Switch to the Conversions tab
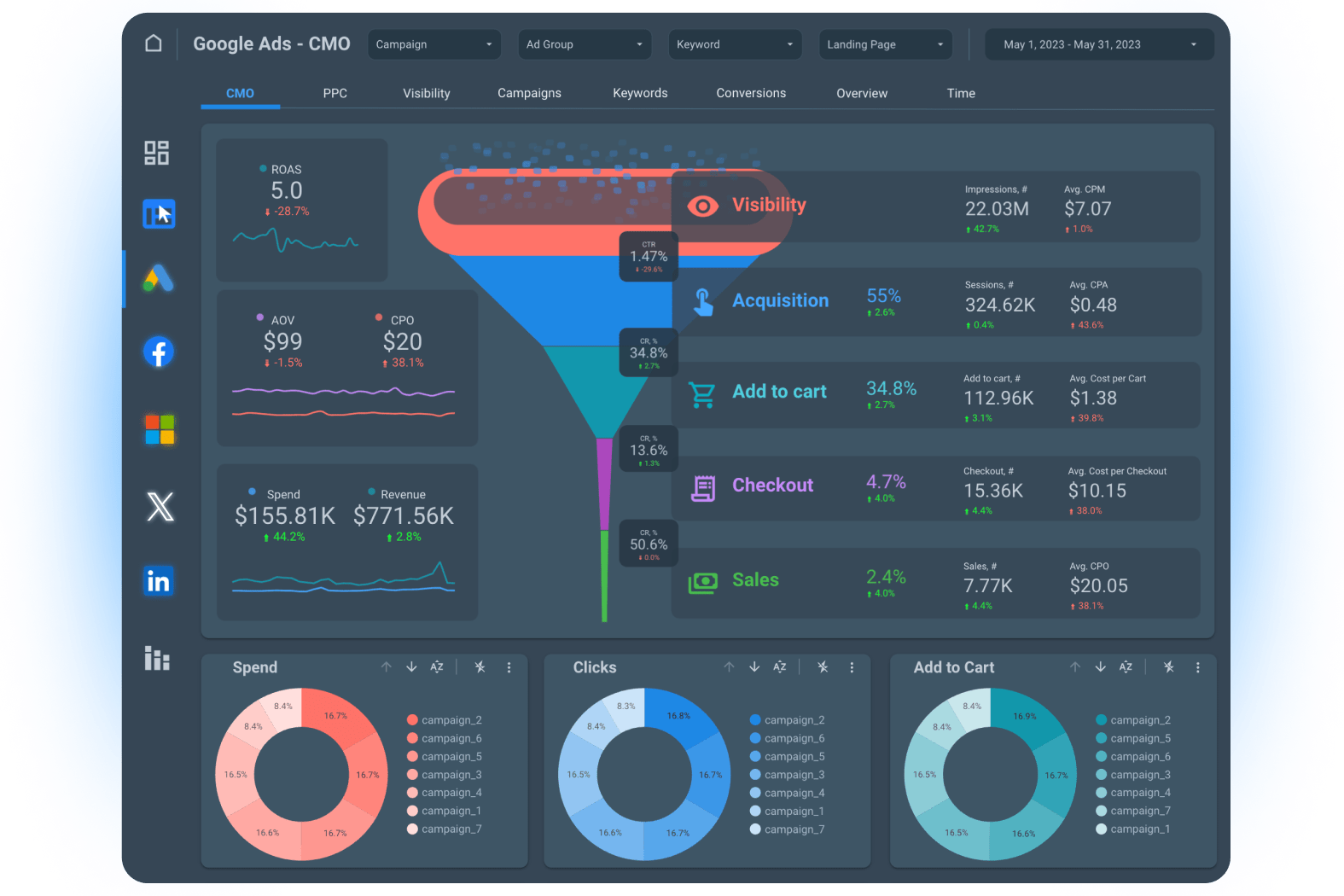The image size is (1344, 896). 751,93
